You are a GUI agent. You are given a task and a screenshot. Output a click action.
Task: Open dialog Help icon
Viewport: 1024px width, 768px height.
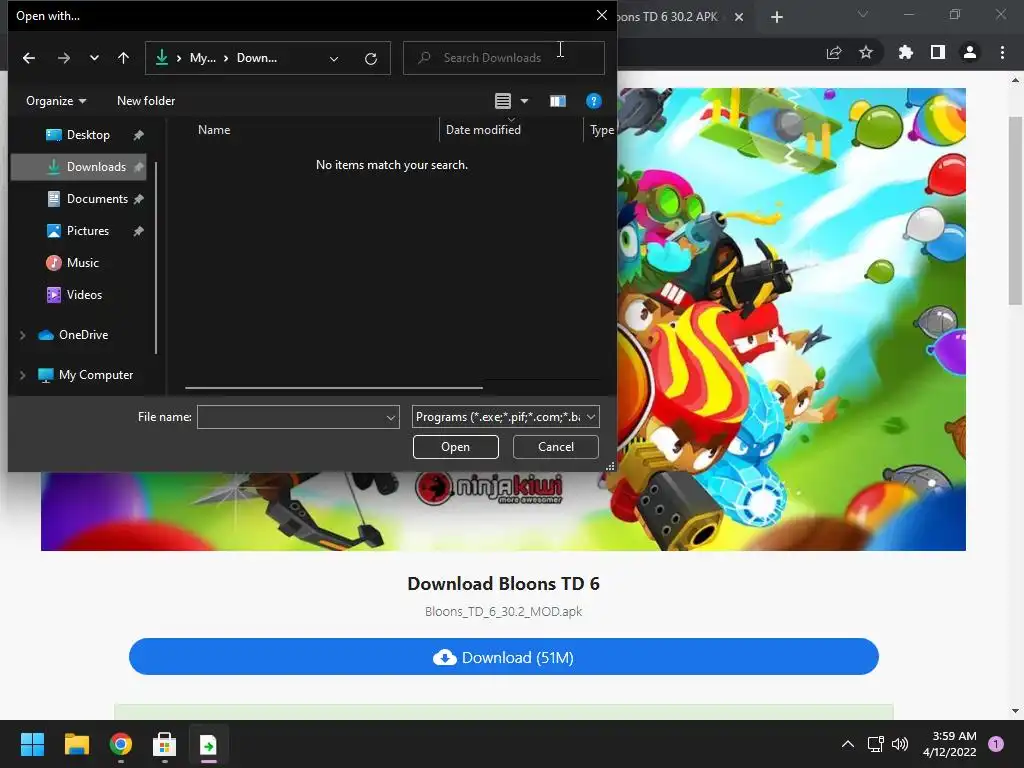593,101
